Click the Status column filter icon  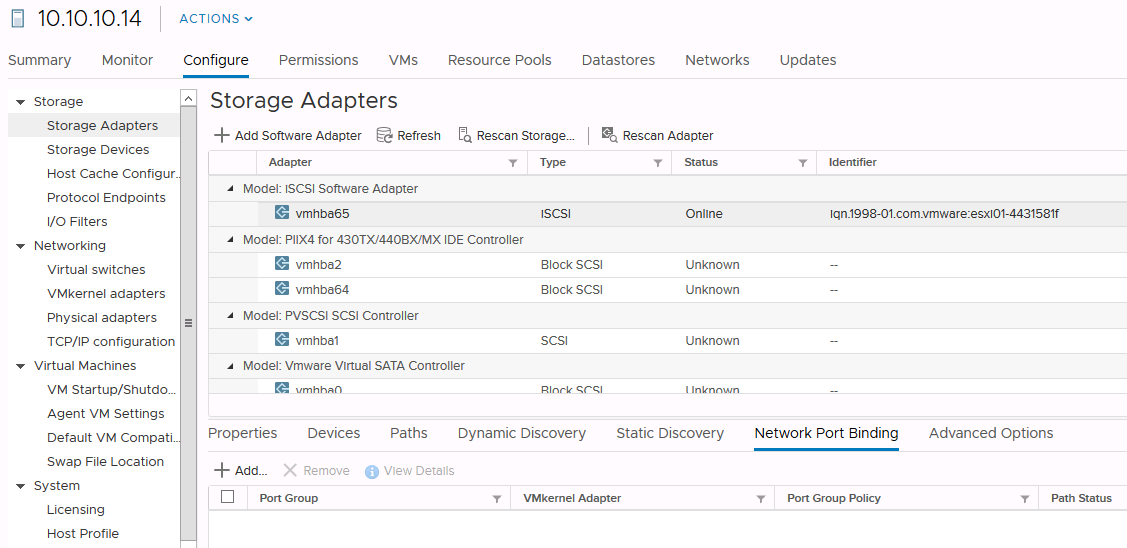point(802,163)
